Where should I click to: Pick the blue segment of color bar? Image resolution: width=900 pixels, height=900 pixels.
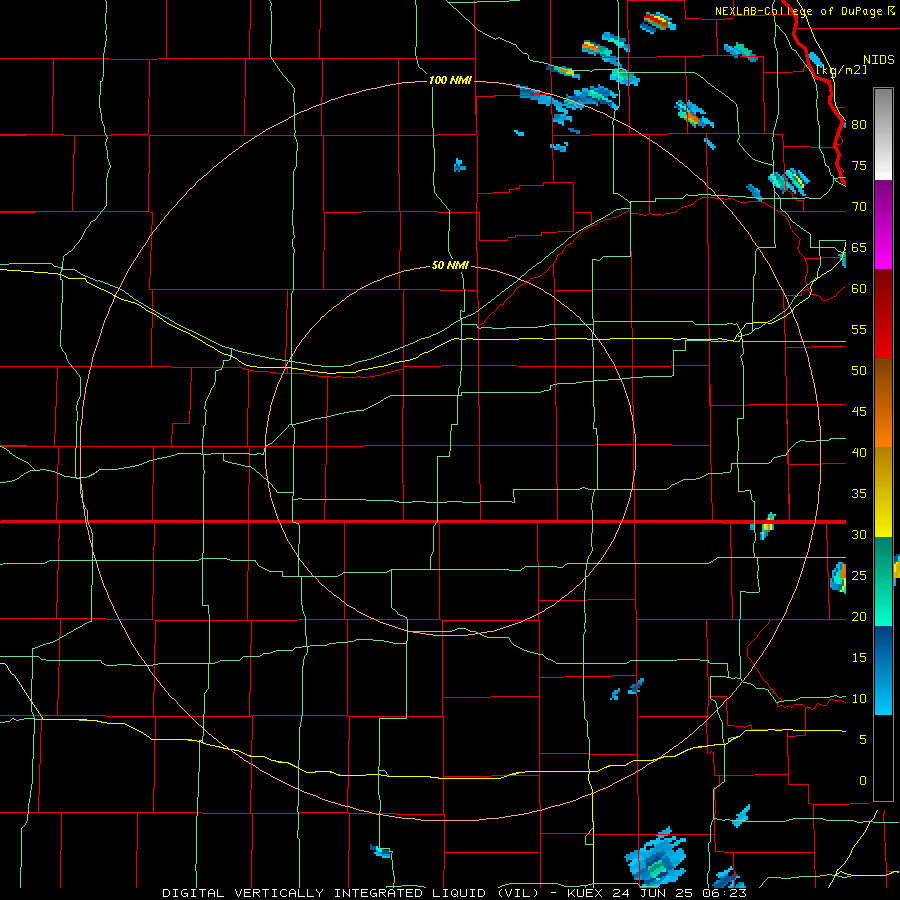(x=883, y=670)
